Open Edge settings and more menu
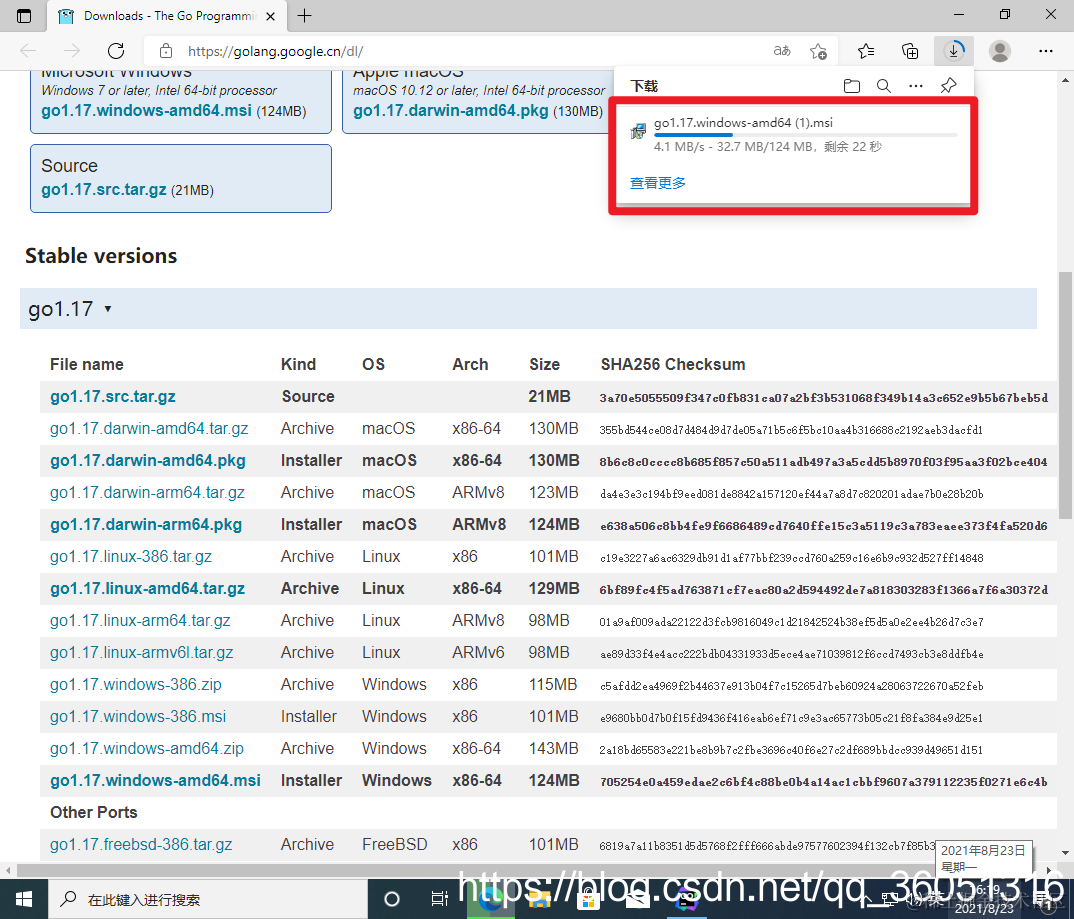The height and width of the screenshot is (919, 1074). click(x=1045, y=51)
